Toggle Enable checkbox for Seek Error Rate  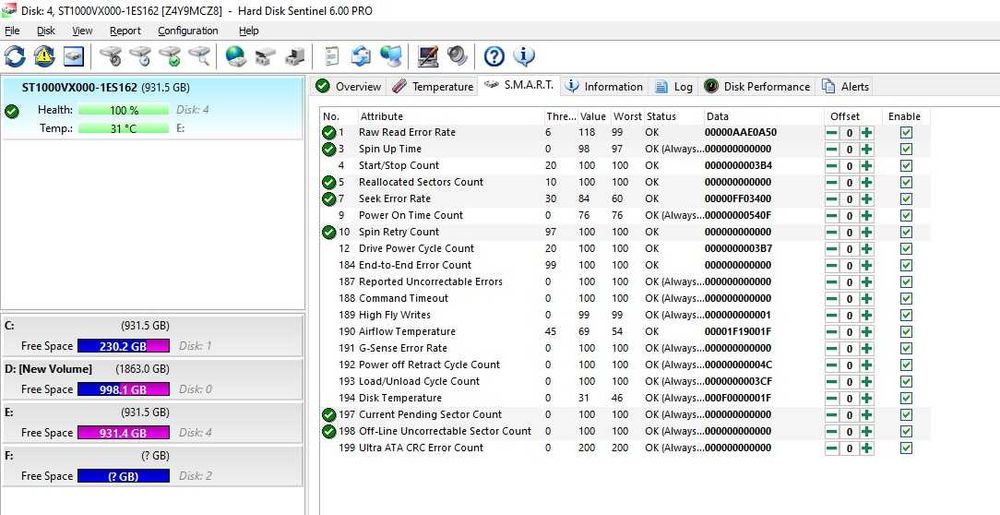[x=906, y=199]
